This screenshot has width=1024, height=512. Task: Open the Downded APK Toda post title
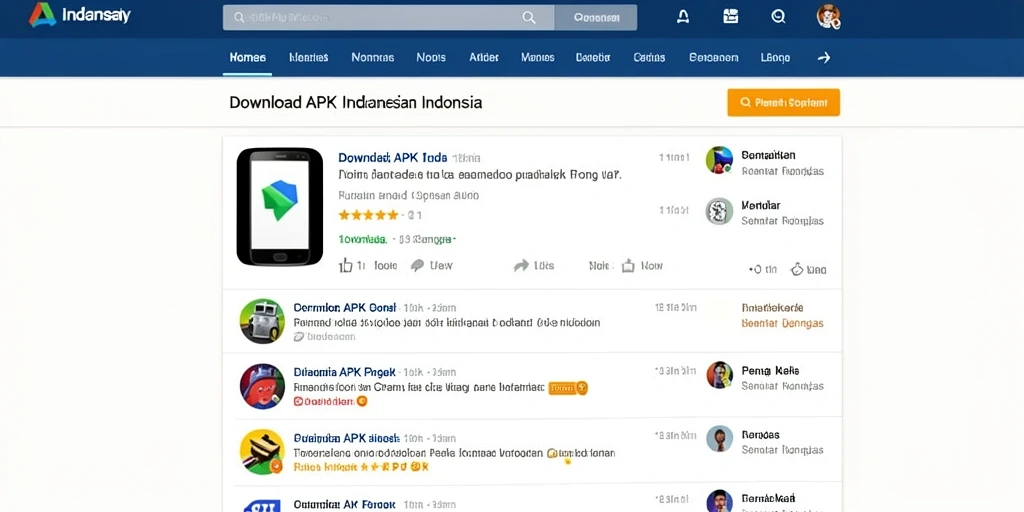[x=392, y=157]
